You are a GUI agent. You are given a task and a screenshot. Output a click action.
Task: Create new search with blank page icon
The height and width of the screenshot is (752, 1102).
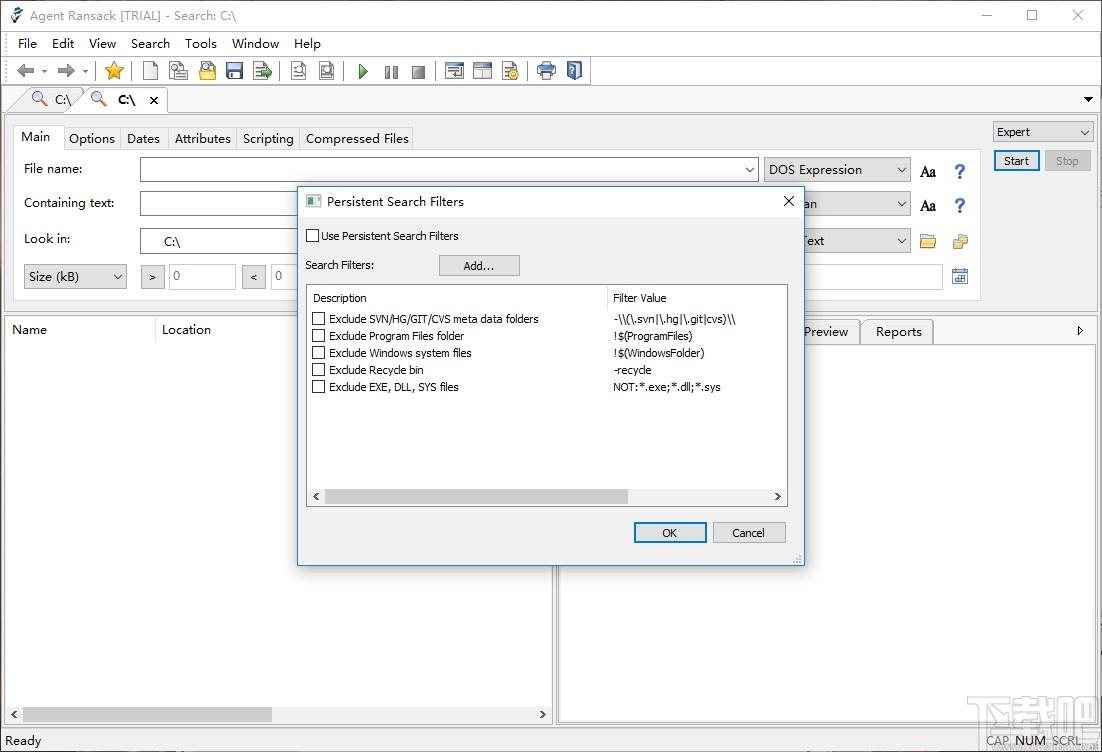click(150, 70)
